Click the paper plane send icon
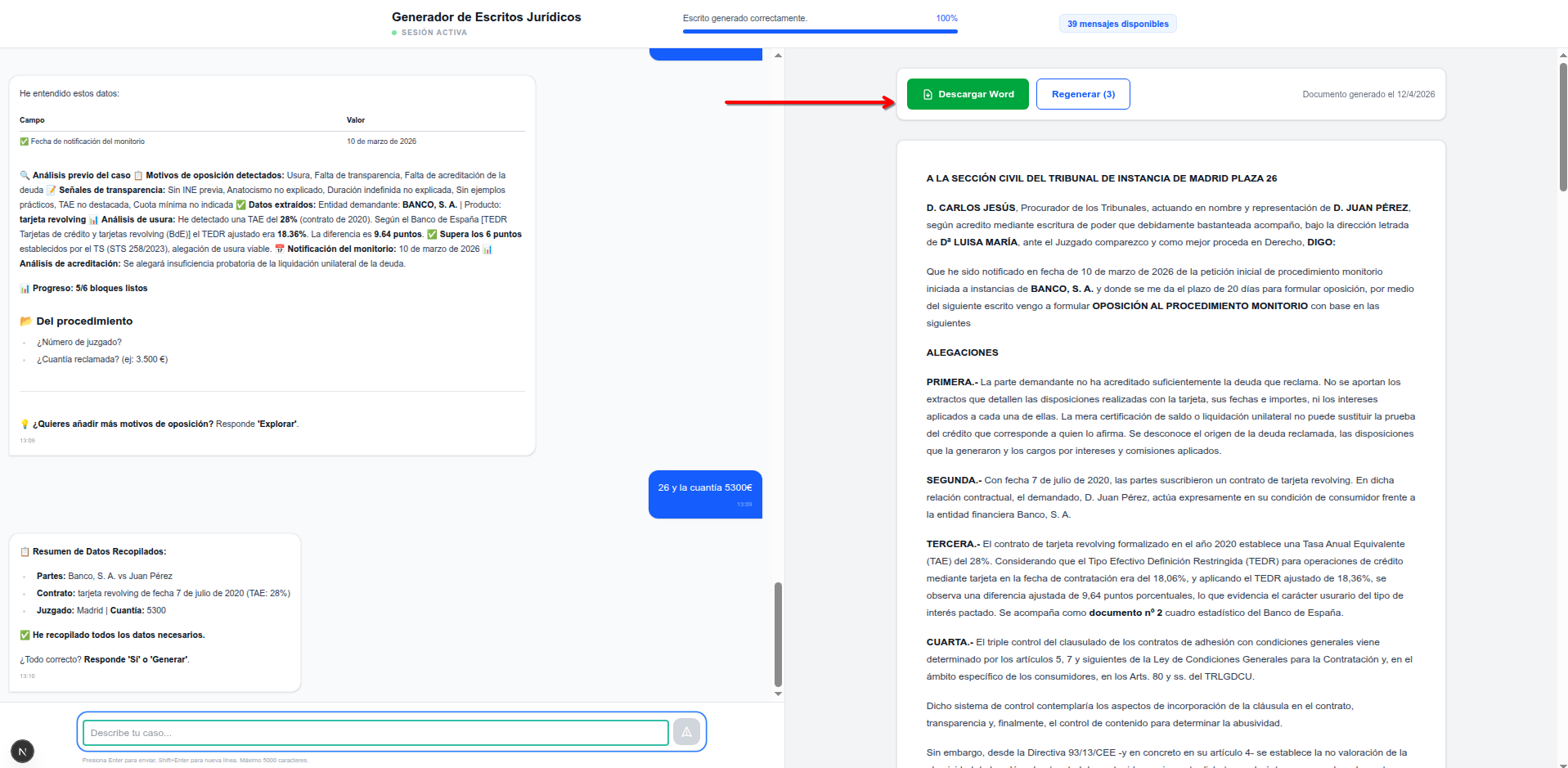This screenshot has height=768, width=1568. 685,732
